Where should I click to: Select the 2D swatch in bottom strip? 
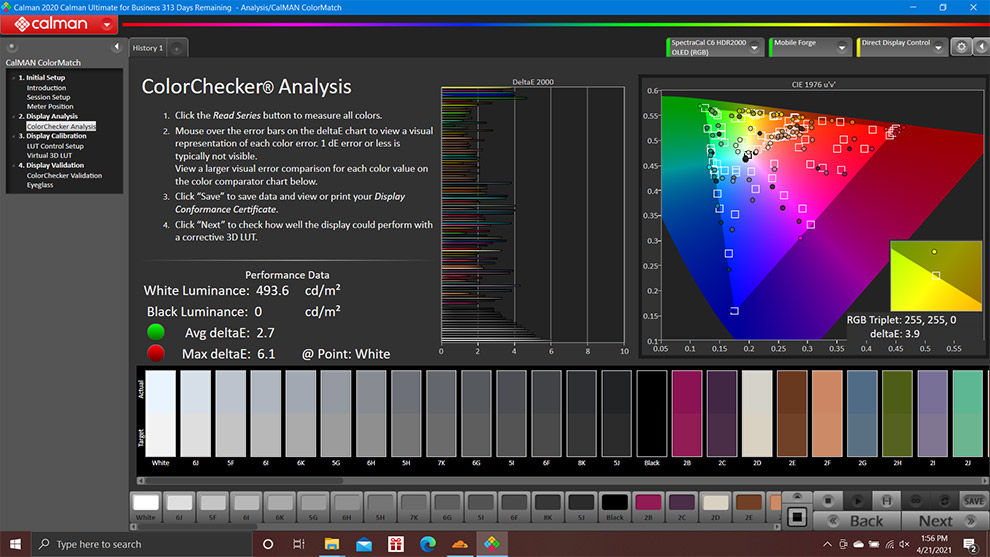point(715,506)
